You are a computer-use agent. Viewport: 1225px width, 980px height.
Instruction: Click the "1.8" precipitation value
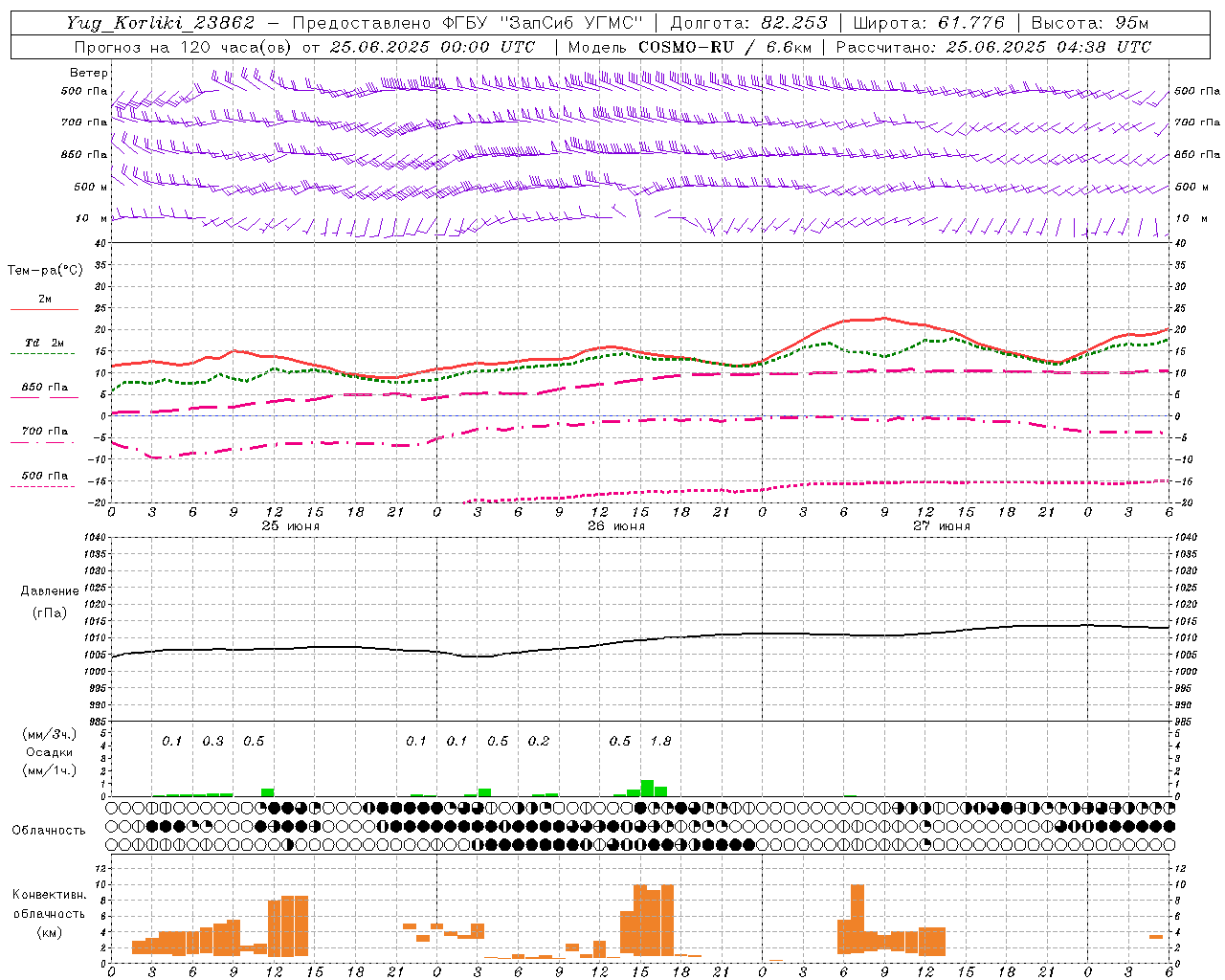(661, 742)
